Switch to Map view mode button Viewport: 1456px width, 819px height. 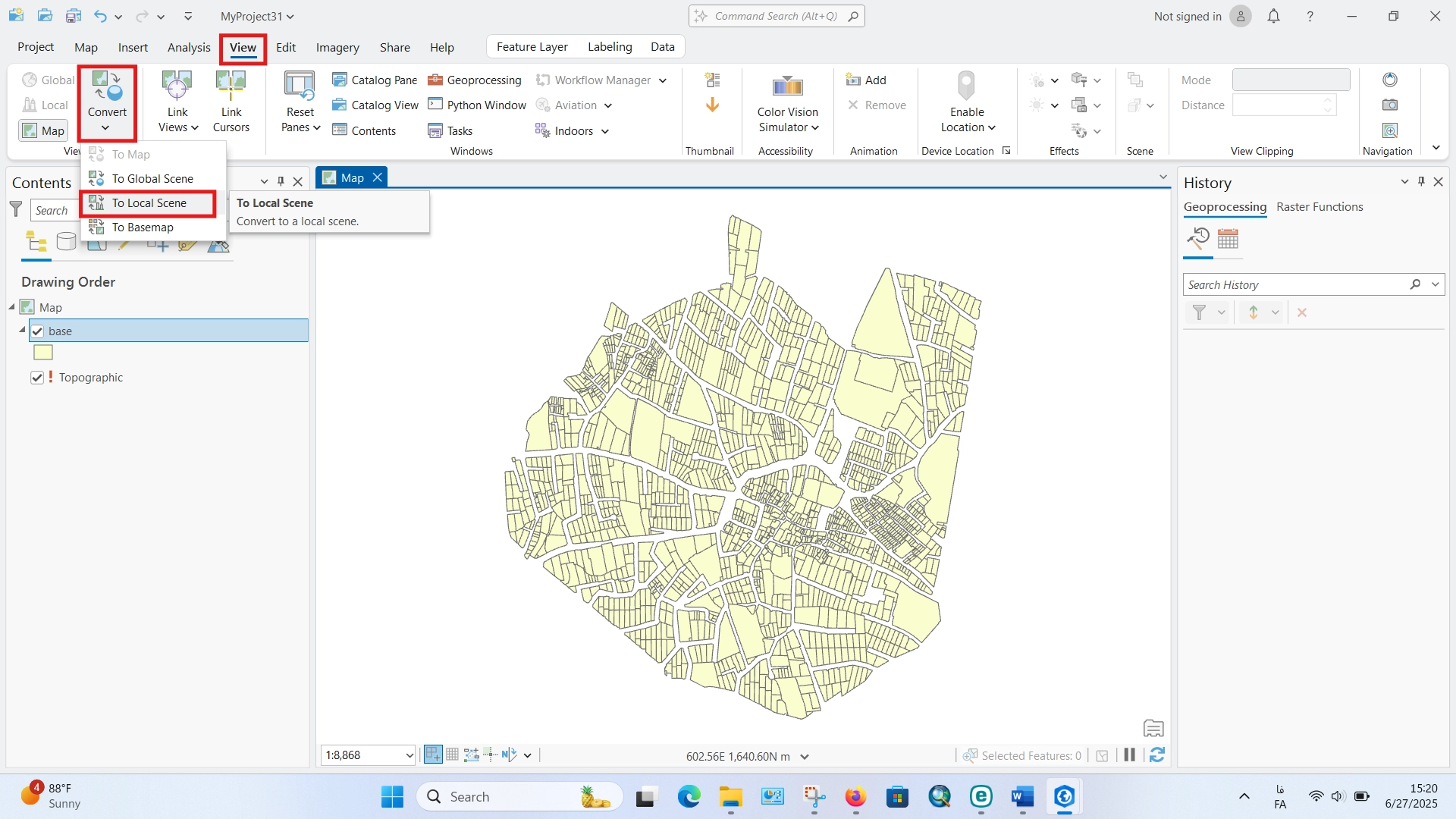43,130
